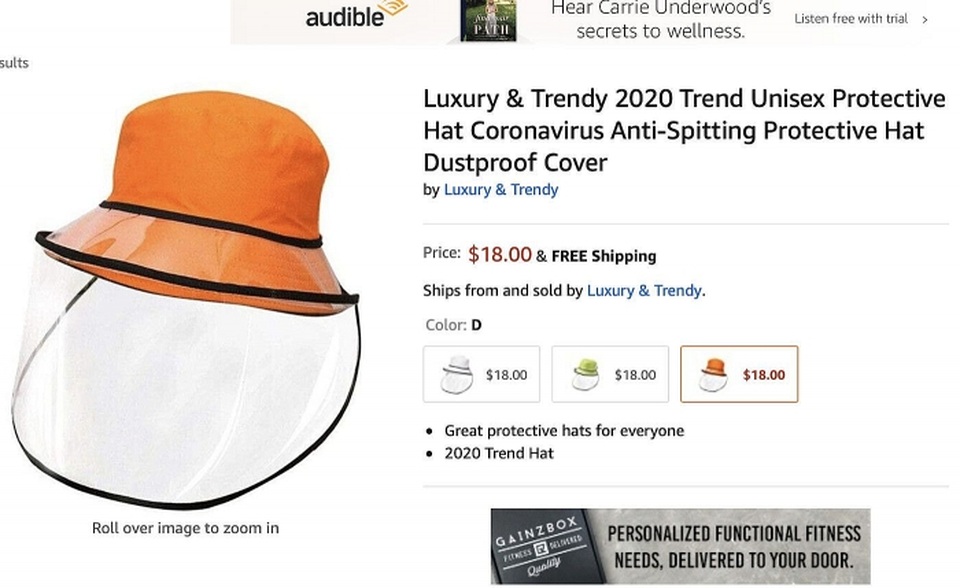Open Luxury & Trendy brand link under title
The image size is (960, 588).
(501, 190)
